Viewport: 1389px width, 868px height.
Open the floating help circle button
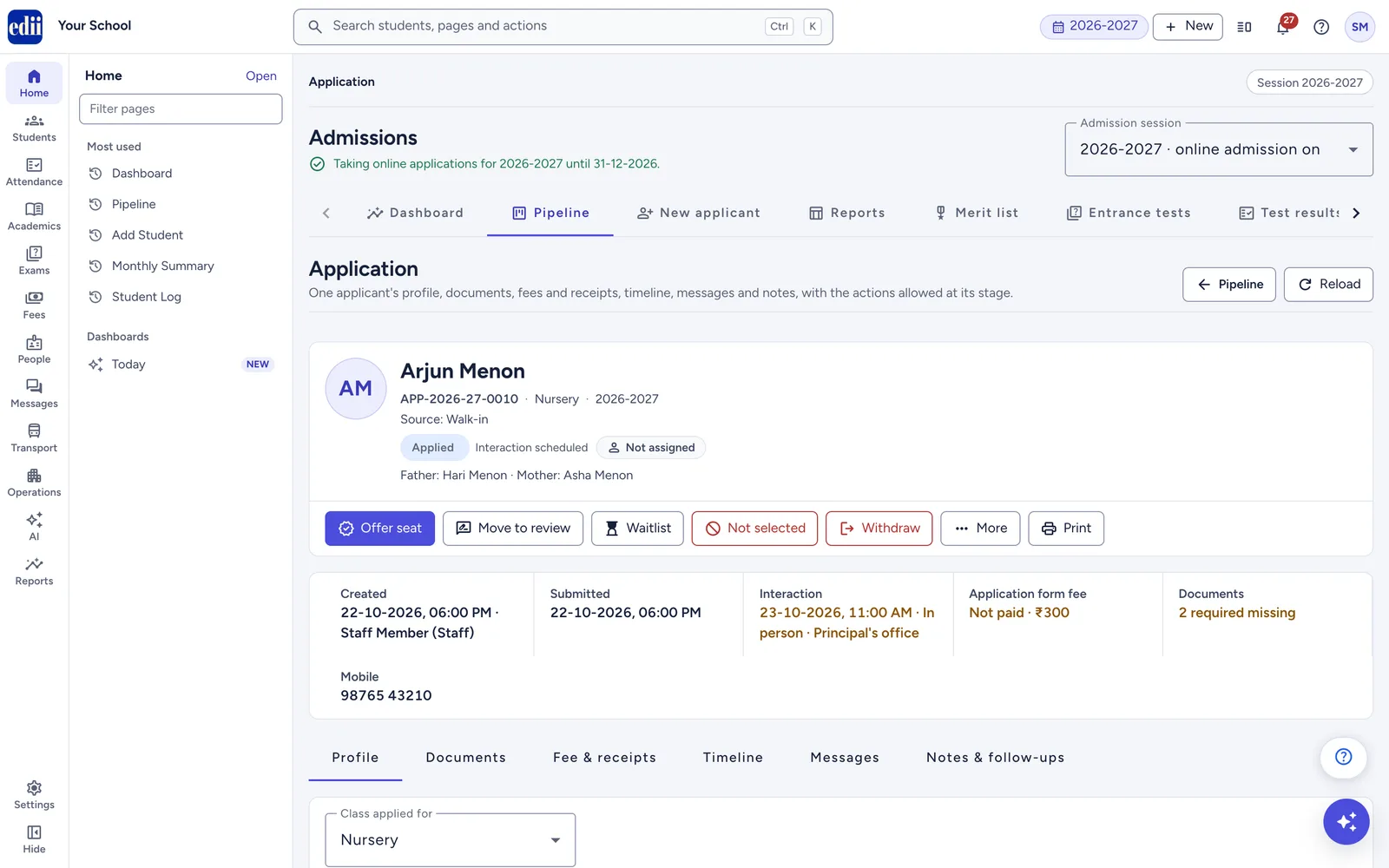point(1343,757)
